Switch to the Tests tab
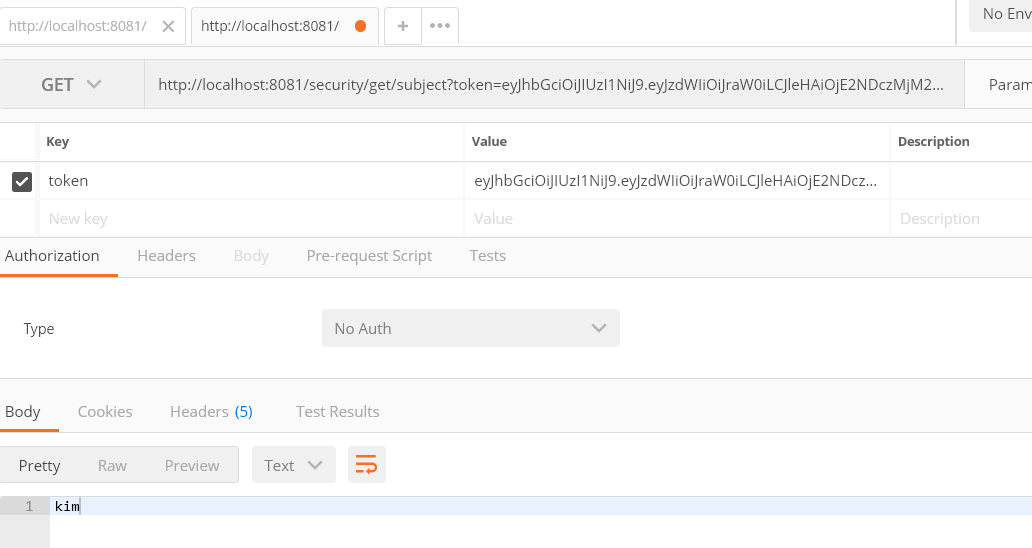Screen dimensions: 1032x548 pyautogui.click(x=488, y=256)
